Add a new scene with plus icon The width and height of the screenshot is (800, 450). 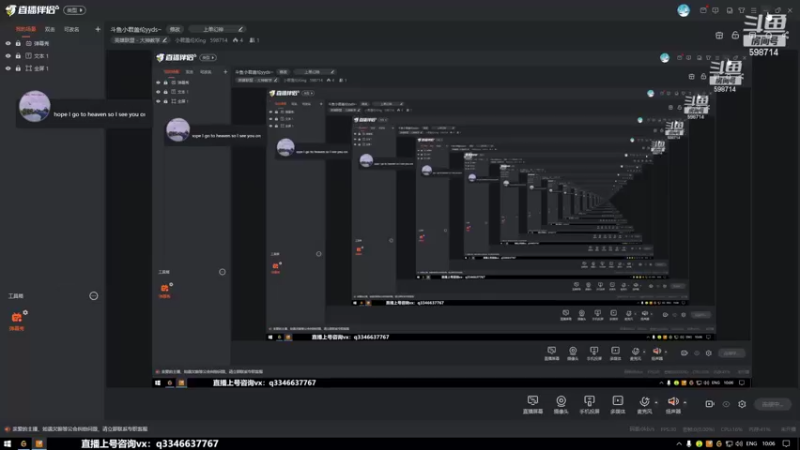pos(97,29)
